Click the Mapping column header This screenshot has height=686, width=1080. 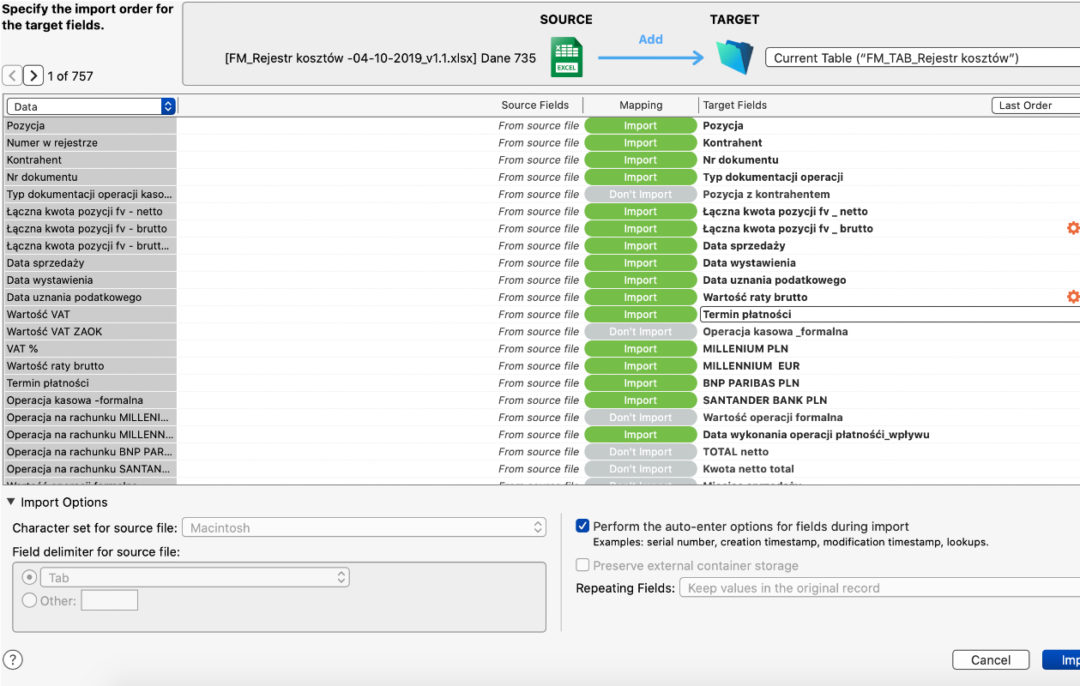tap(641, 105)
